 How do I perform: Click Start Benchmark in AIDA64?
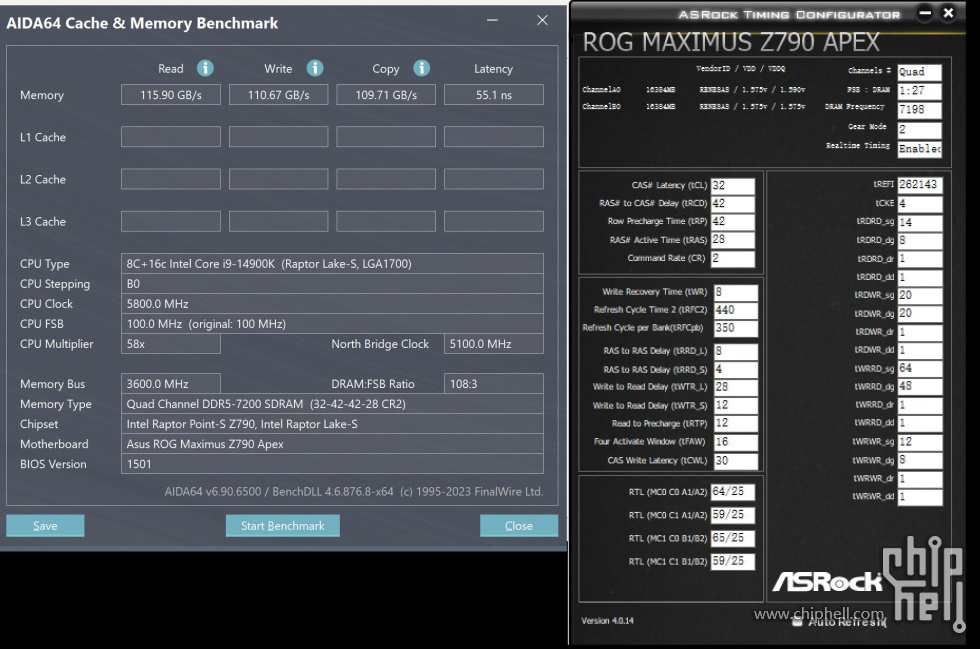tap(282, 526)
